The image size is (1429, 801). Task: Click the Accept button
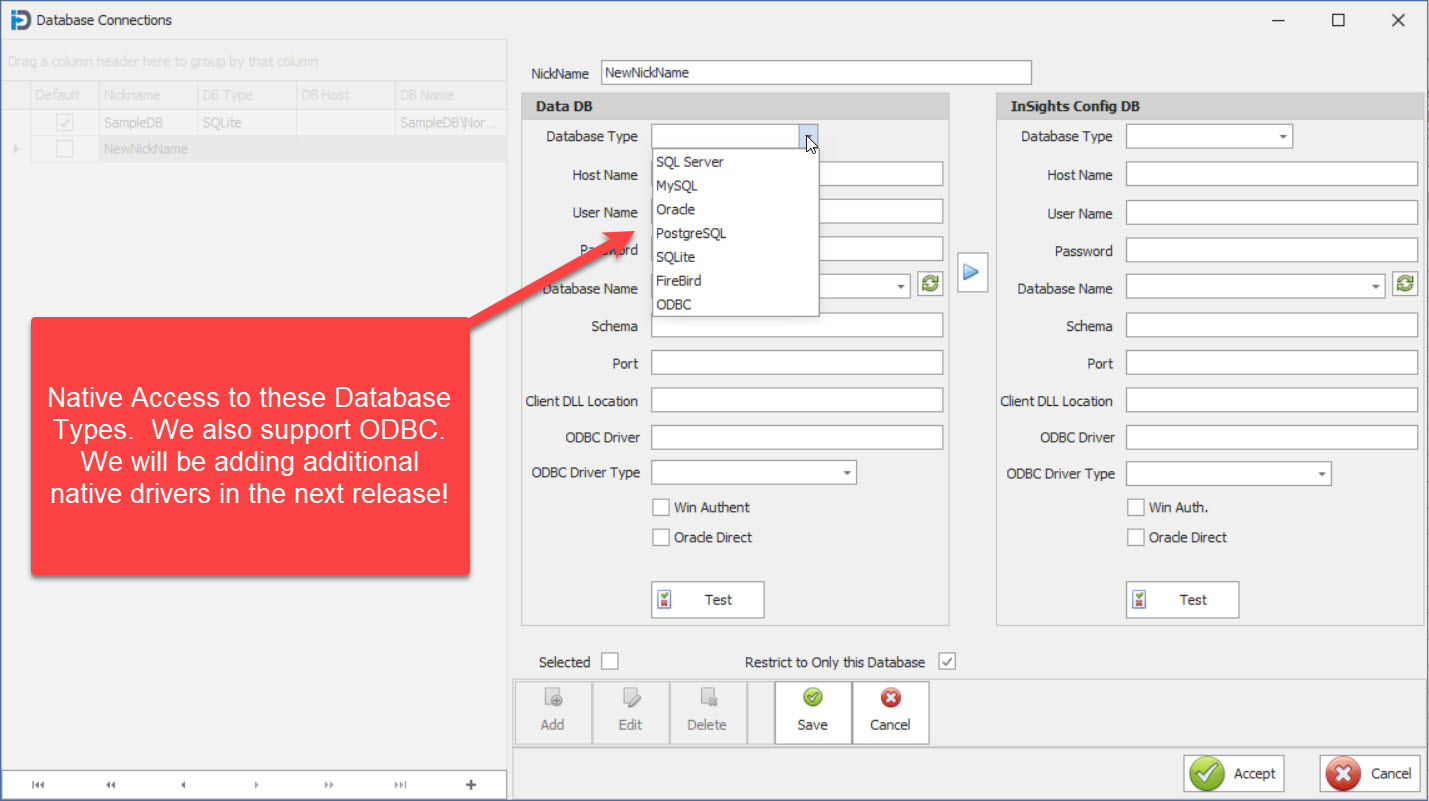tap(1234, 773)
